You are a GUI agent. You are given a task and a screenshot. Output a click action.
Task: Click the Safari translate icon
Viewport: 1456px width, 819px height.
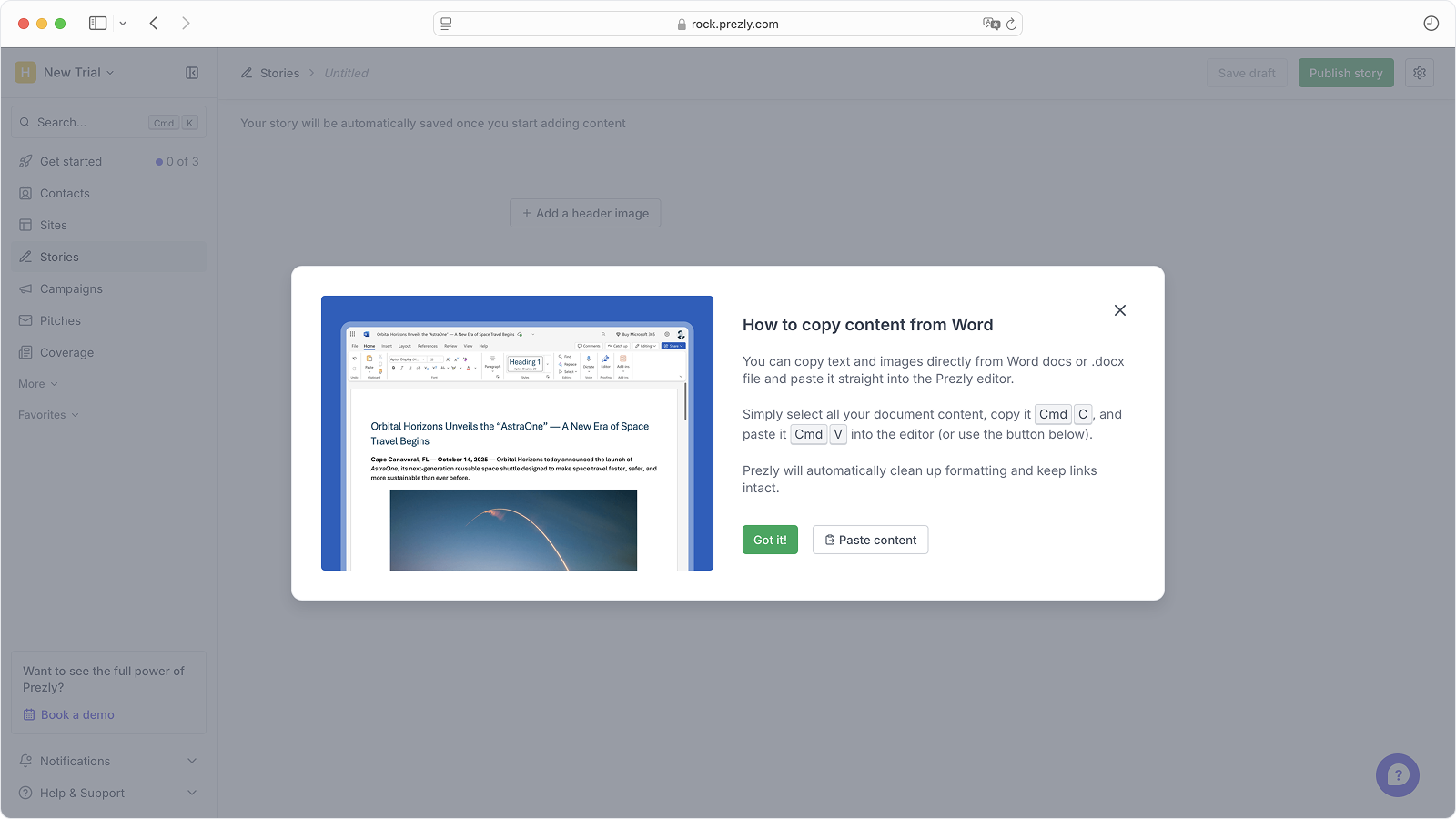point(990,24)
